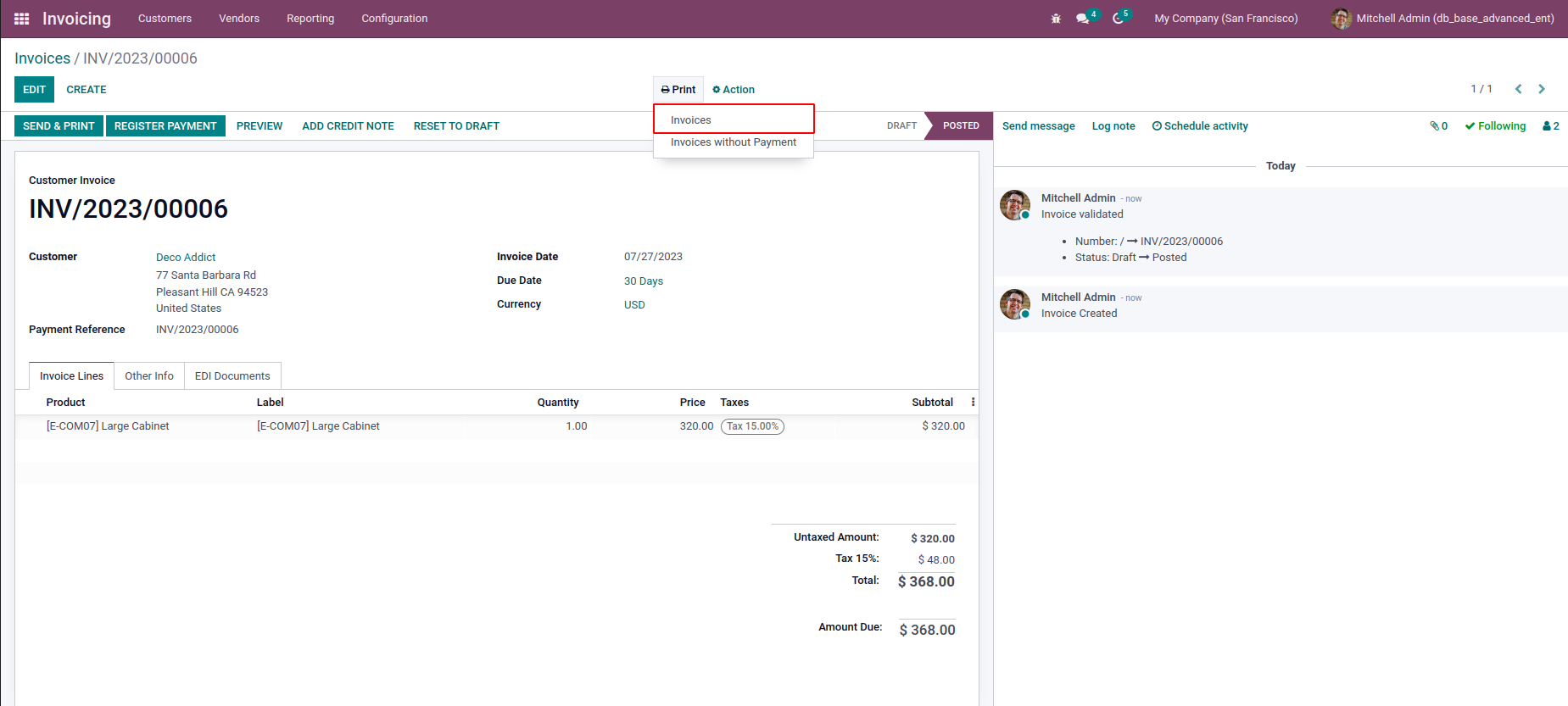Click Schedule activity in chatter
This screenshot has height=706, width=1568.
1200,126
